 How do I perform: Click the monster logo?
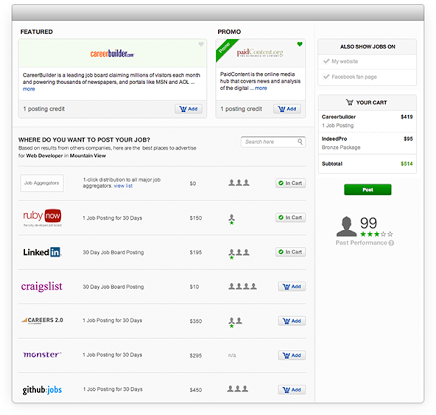pos(42,354)
